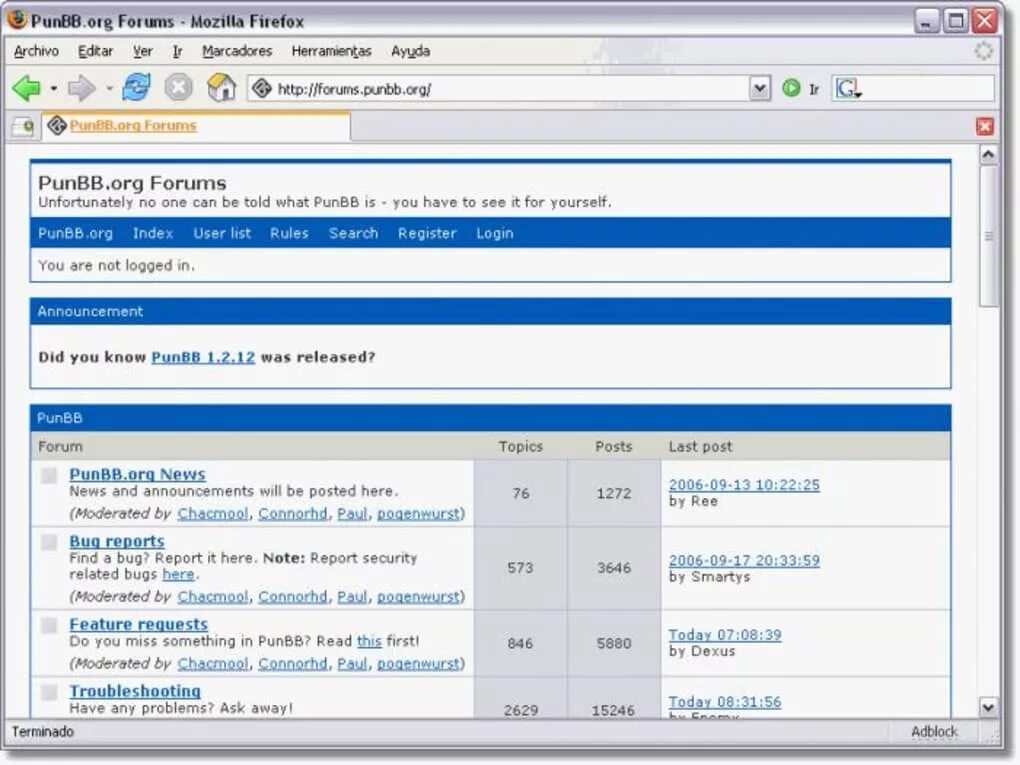Open the Forward button history dropdown arrow

(109, 88)
